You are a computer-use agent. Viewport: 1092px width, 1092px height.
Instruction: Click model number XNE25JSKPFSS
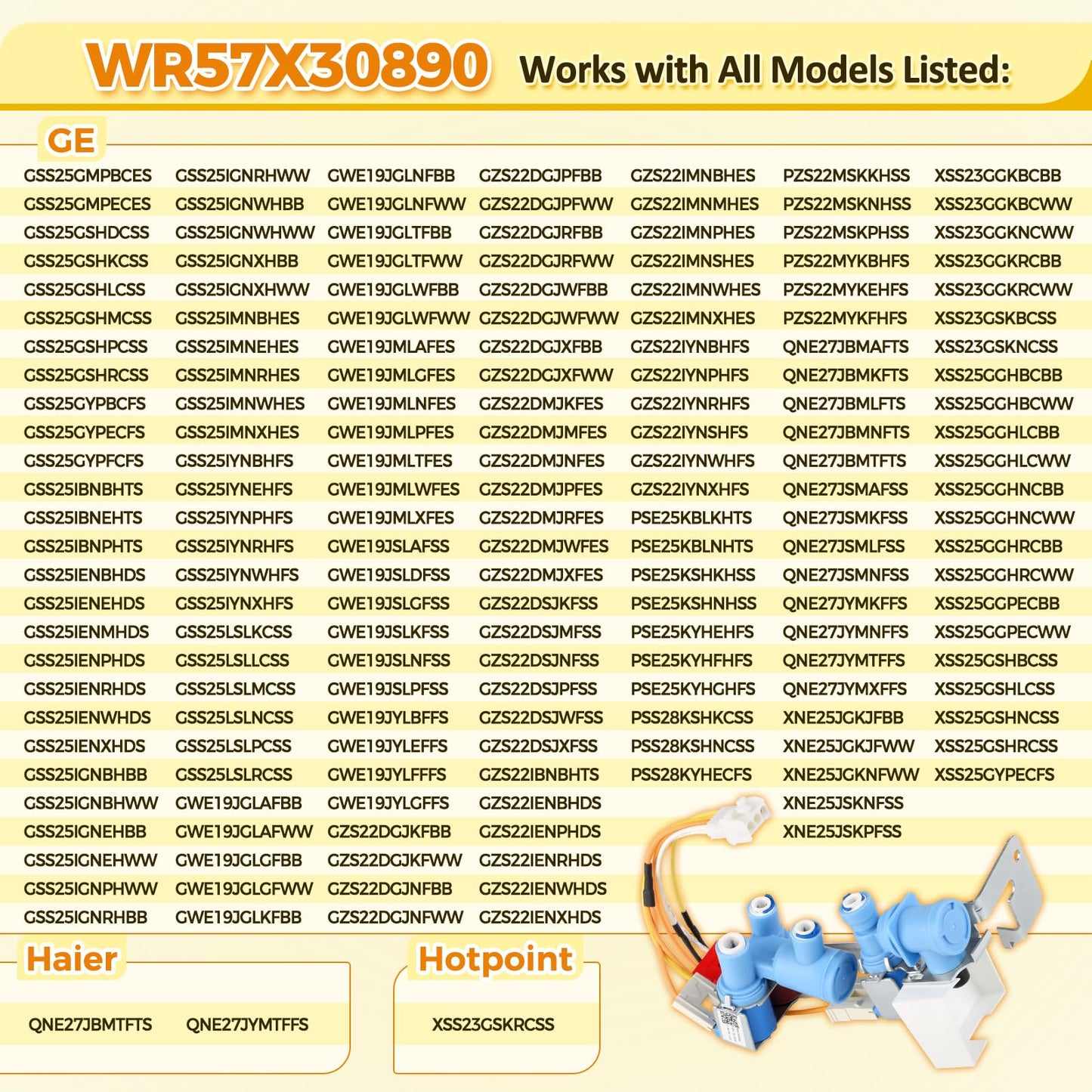(842, 831)
